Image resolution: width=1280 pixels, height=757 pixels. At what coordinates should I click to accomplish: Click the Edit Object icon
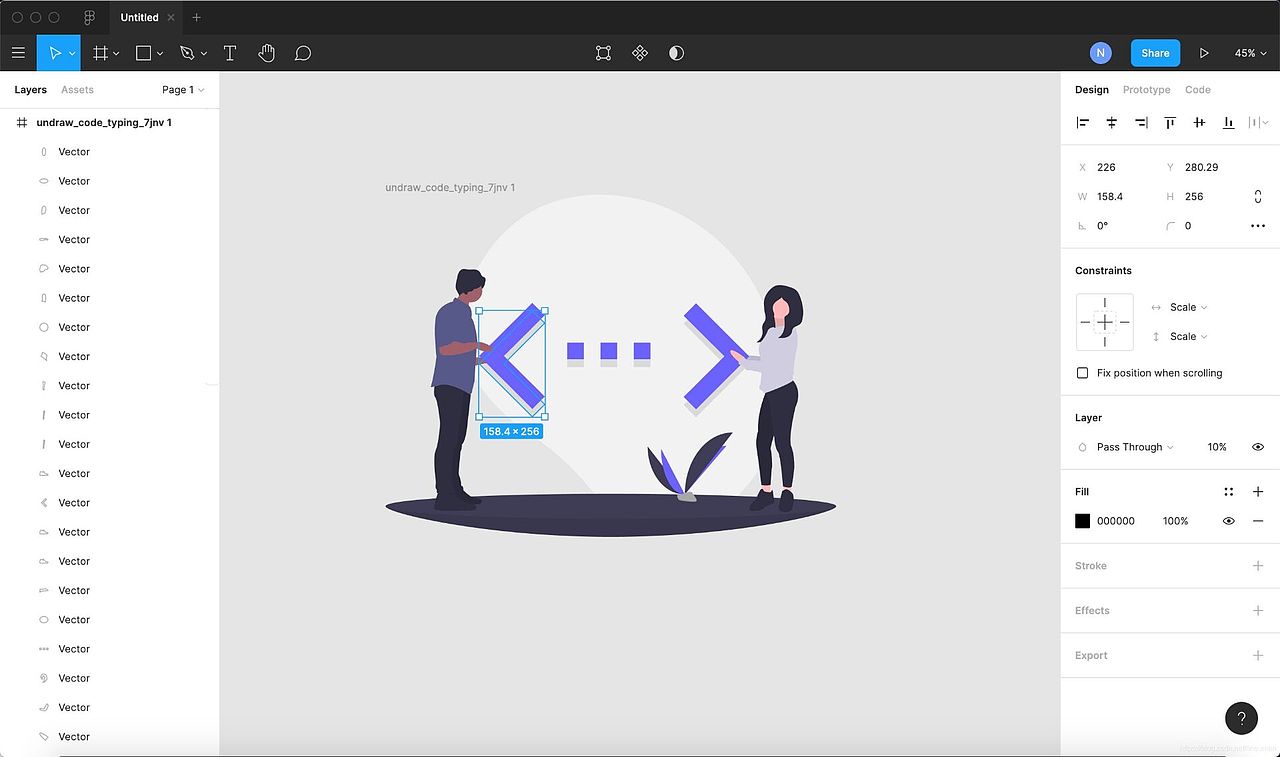pyautogui.click(x=603, y=53)
